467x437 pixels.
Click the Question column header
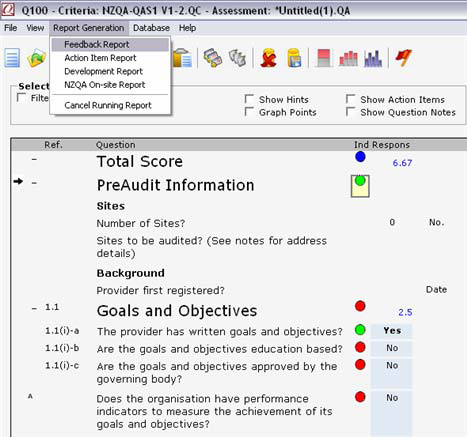tap(116, 145)
